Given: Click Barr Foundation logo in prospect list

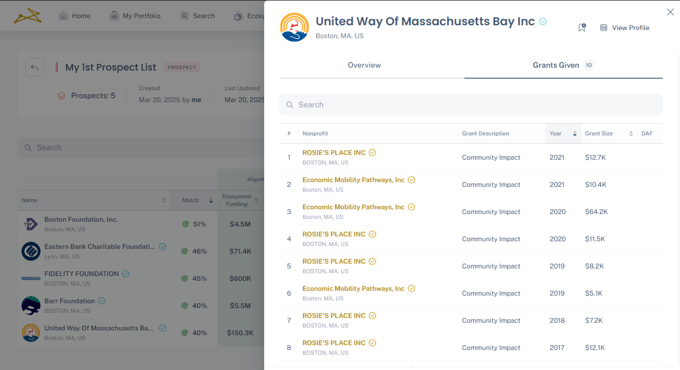Looking at the screenshot, I should (x=31, y=306).
